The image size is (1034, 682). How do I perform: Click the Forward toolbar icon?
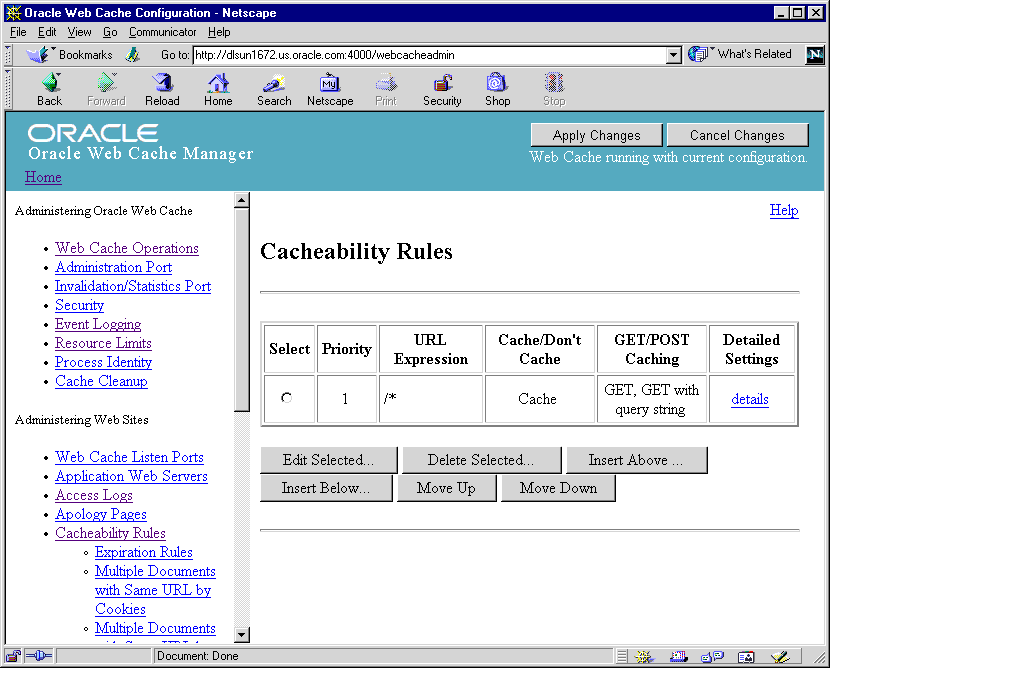(x=106, y=90)
